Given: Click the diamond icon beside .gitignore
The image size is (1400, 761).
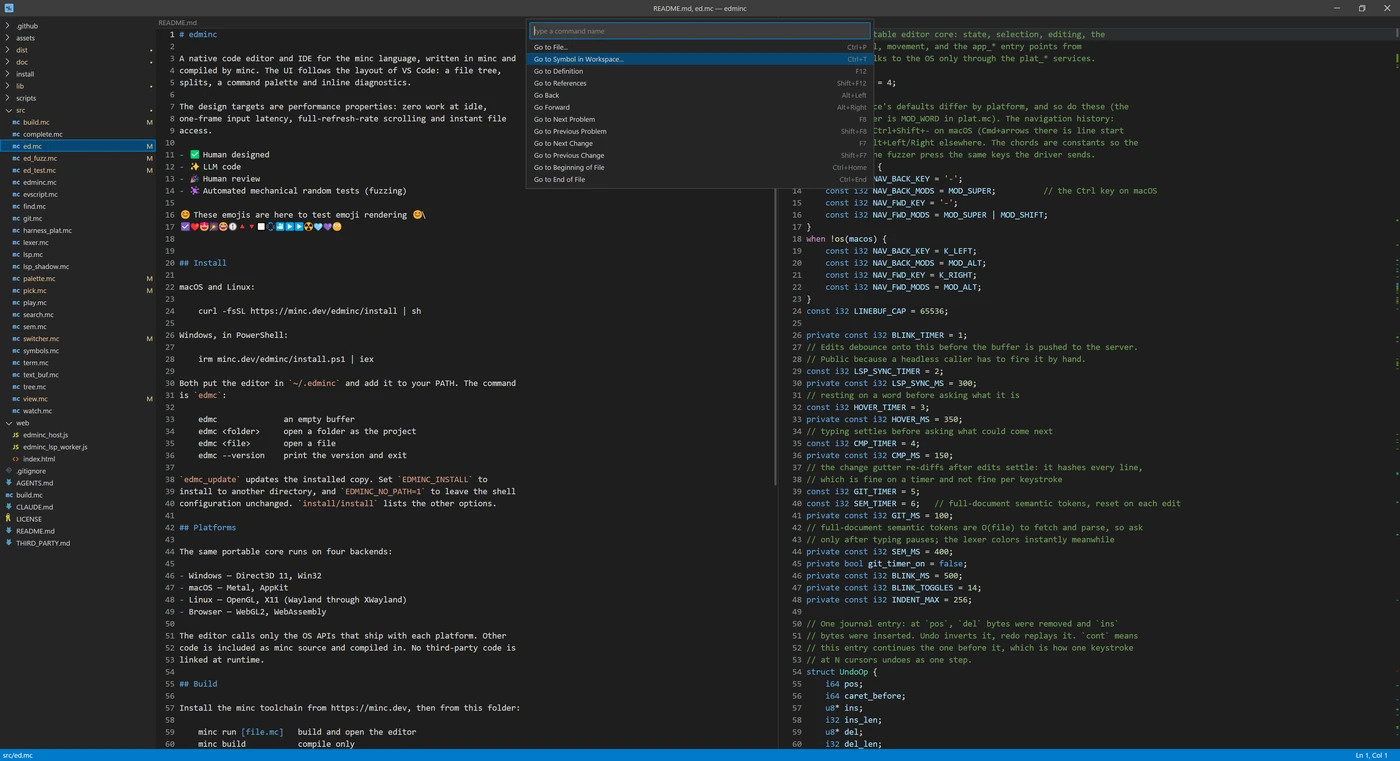Looking at the screenshot, I should click(9, 471).
